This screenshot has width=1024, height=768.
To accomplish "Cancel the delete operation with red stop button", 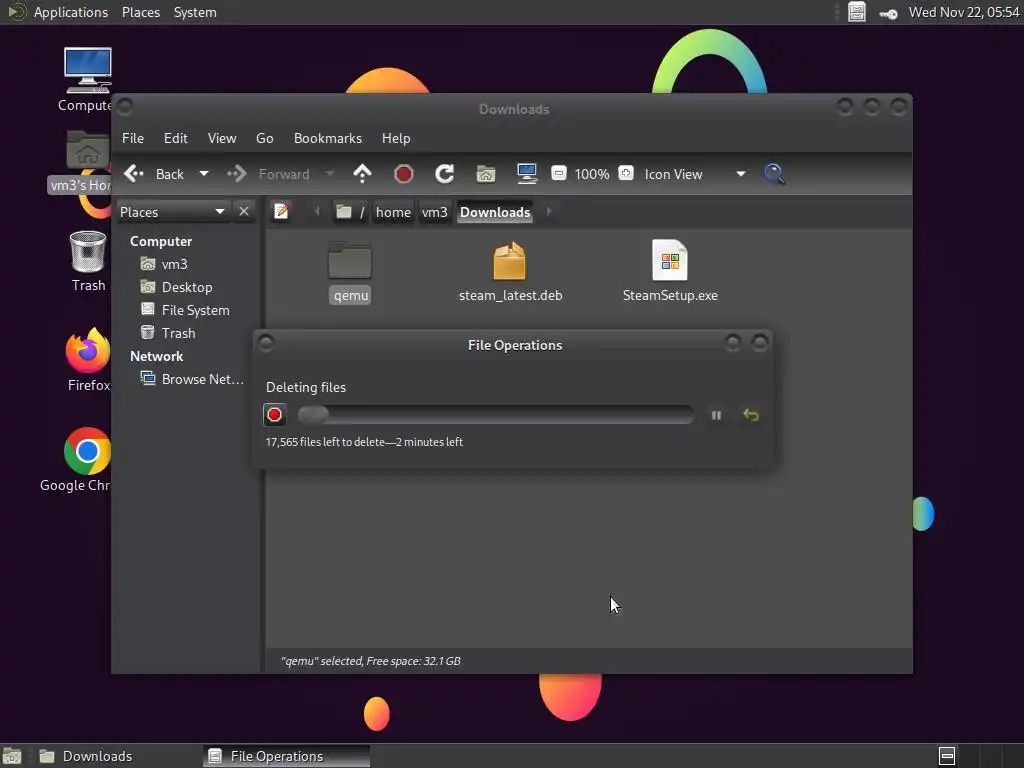I will click(275, 415).
